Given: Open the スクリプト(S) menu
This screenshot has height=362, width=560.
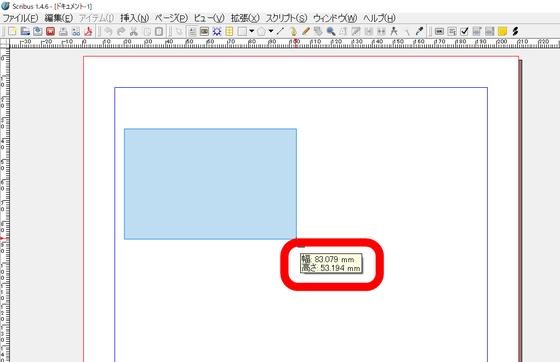Looking at the screenshot, I should click(x=286, y=18).
